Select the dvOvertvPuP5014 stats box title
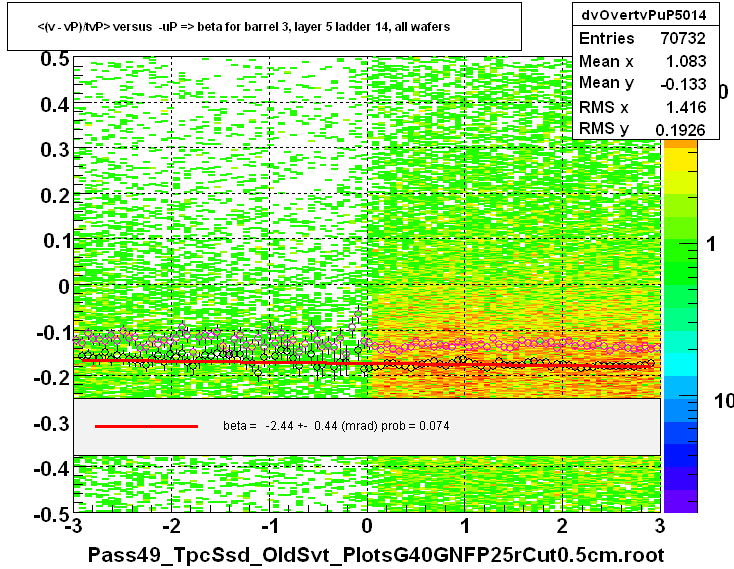The height and width of the screenshot is (569, 734). point(645,15)
